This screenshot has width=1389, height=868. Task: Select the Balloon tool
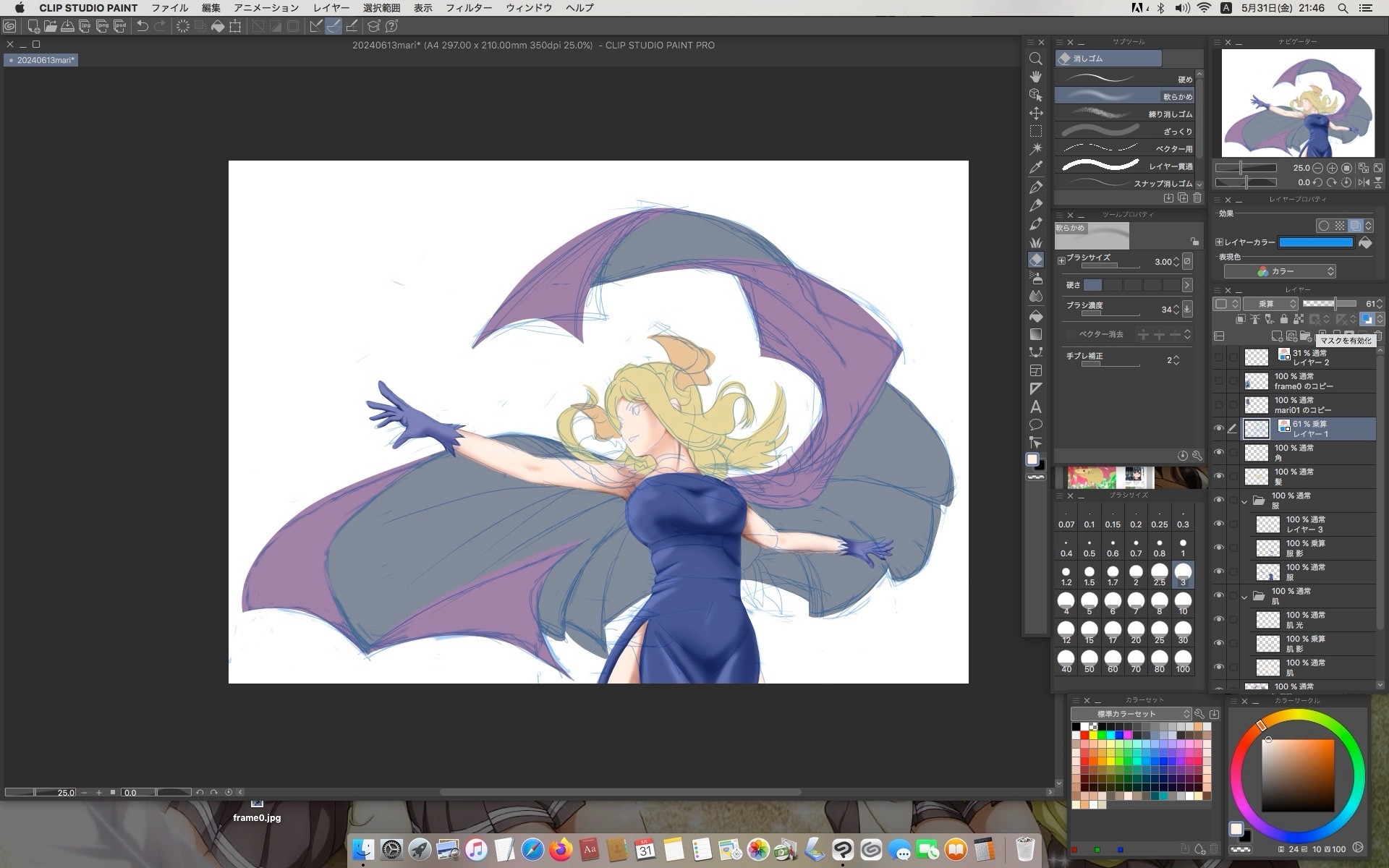pyautogui.click(x=1036, y=425)
